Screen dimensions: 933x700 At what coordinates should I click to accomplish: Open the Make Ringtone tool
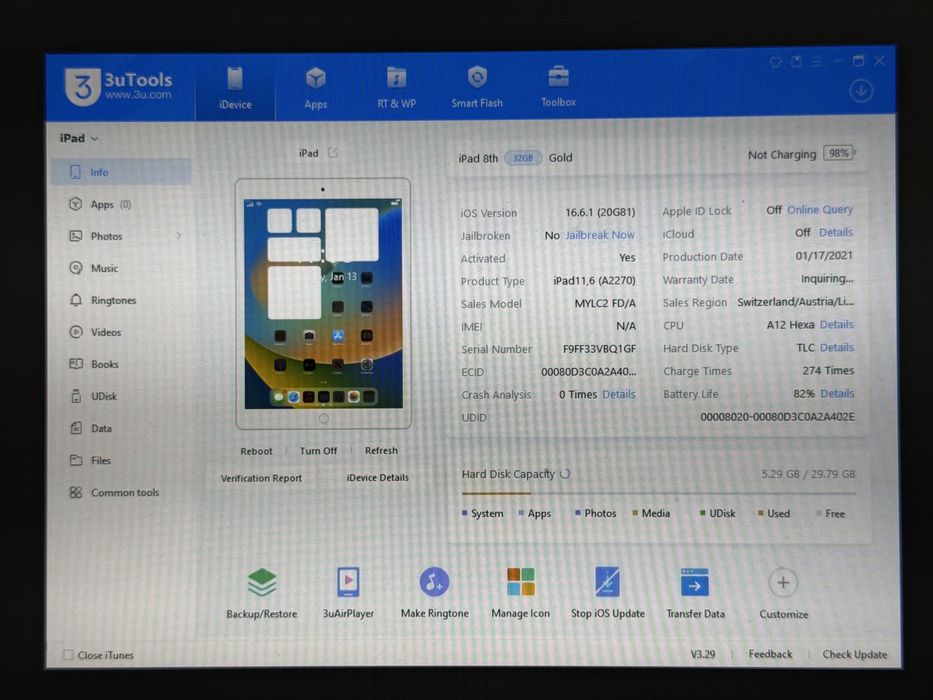coord(434,592)
